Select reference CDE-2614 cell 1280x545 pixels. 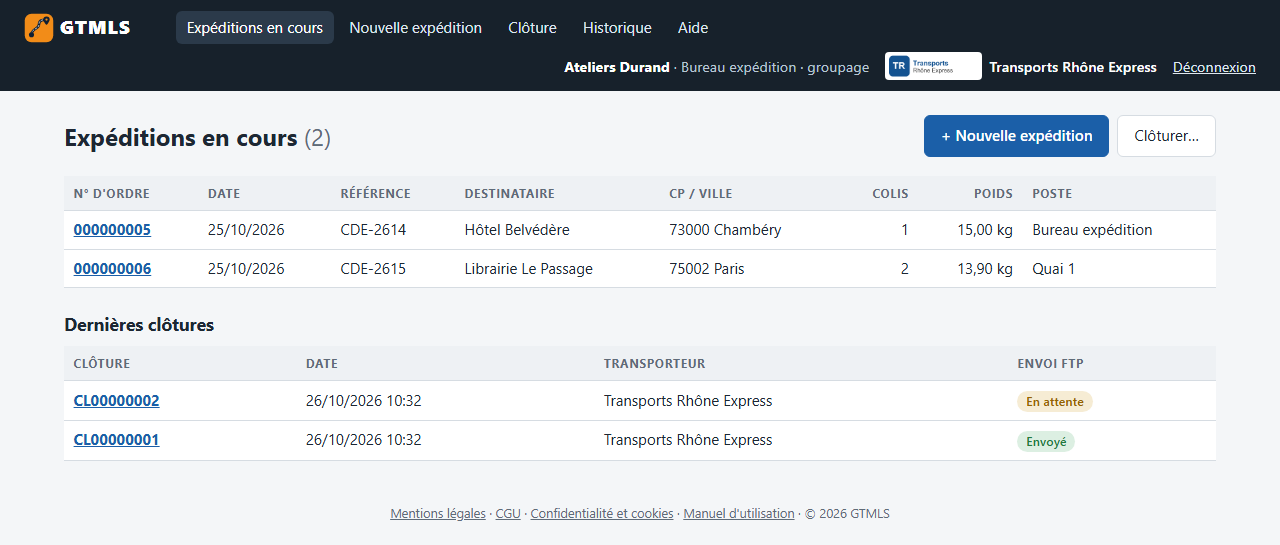click(373, 230)
